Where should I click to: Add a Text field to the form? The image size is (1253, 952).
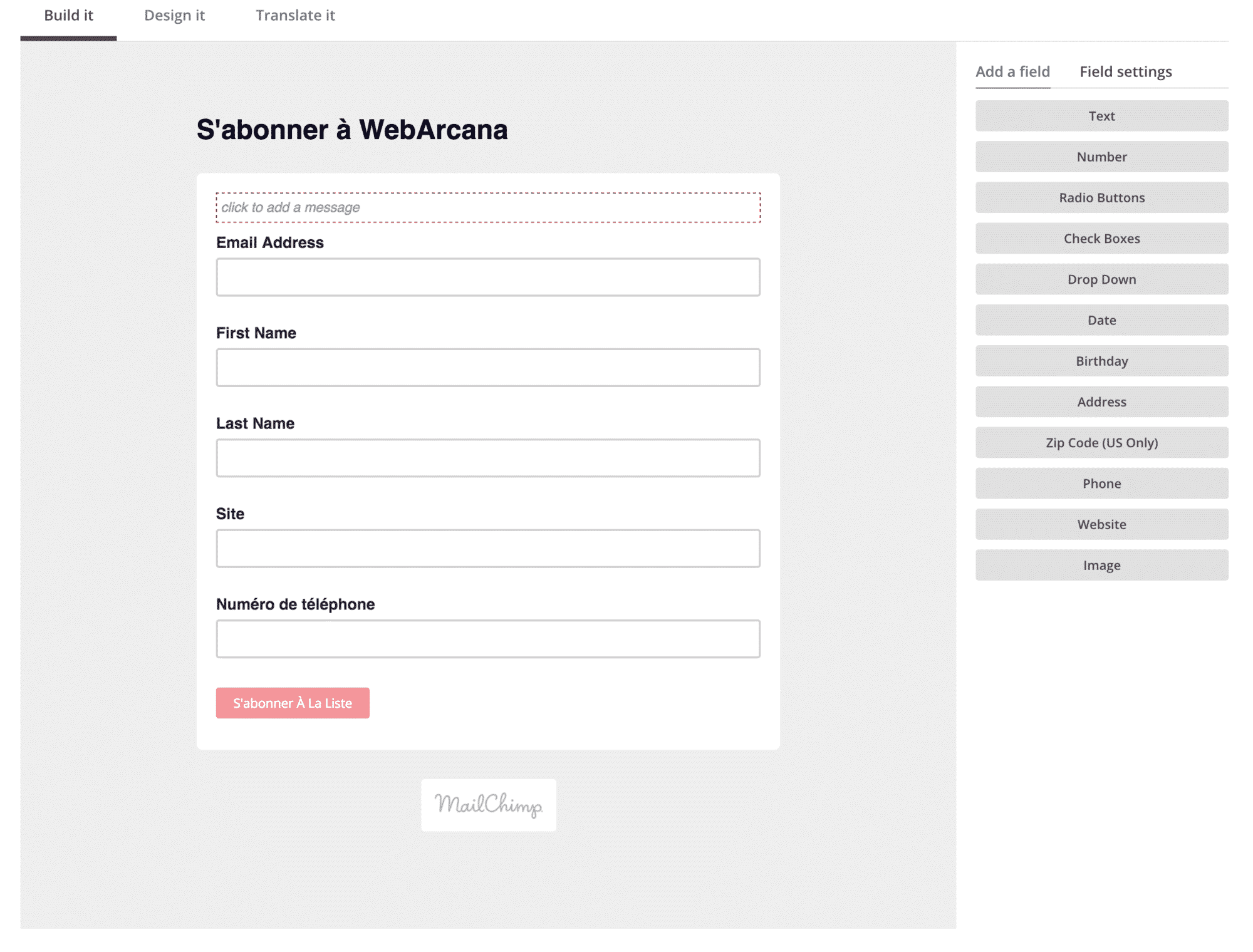[x=1101, y=116]
